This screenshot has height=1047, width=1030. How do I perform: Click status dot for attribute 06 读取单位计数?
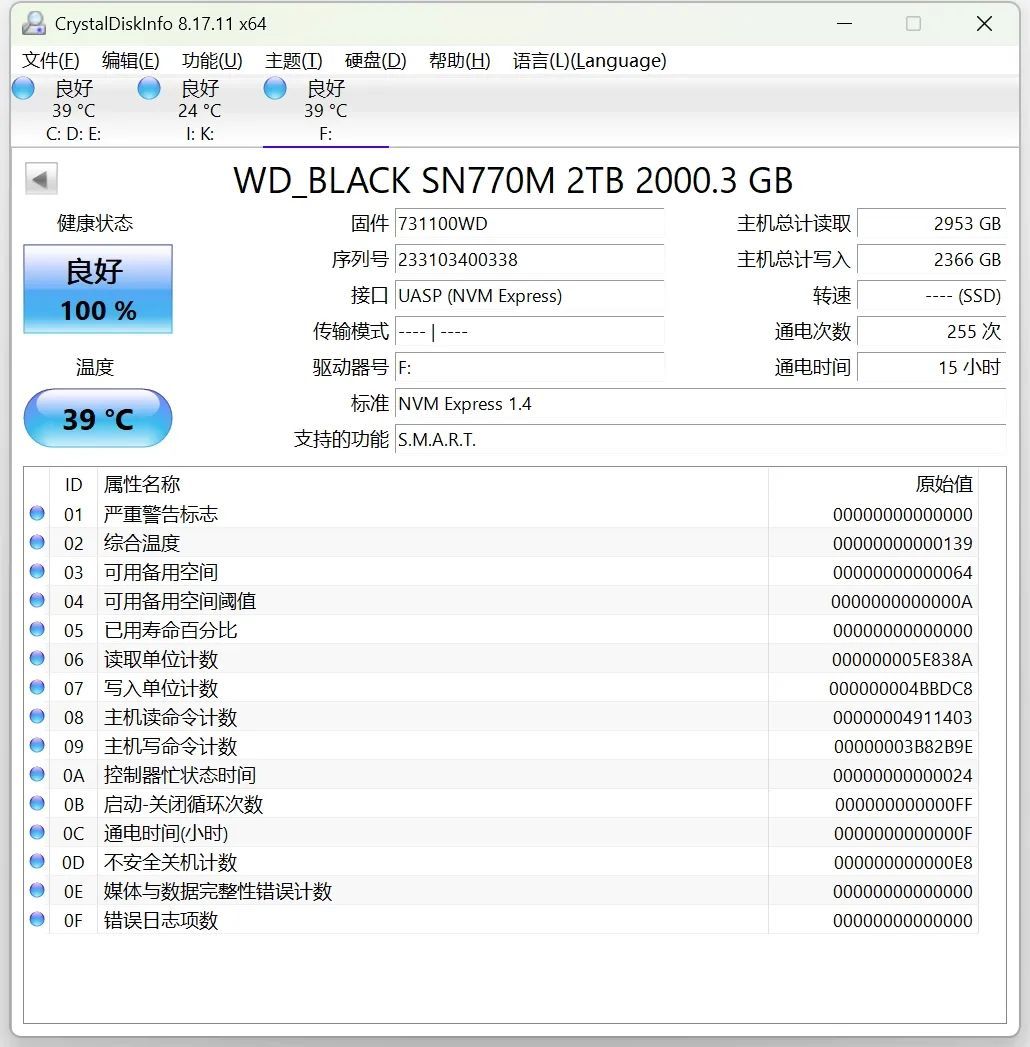point(37,658)
